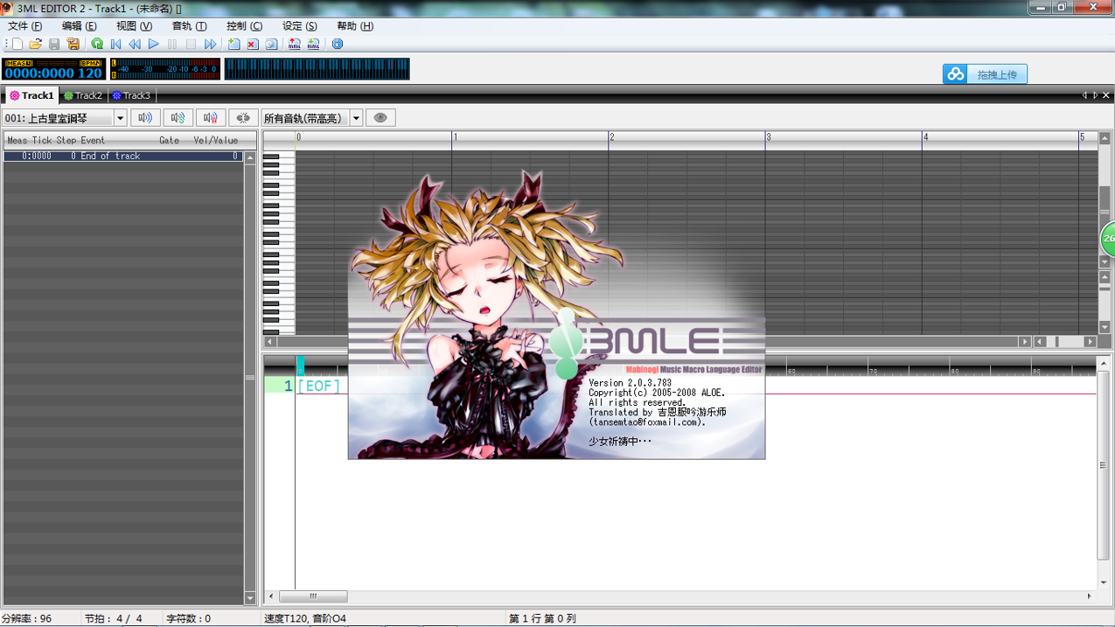1115x627 pixels.
Task: Expand the 上古皇室钢琴 instrument dropdown
Action: (x=120, y=118)
